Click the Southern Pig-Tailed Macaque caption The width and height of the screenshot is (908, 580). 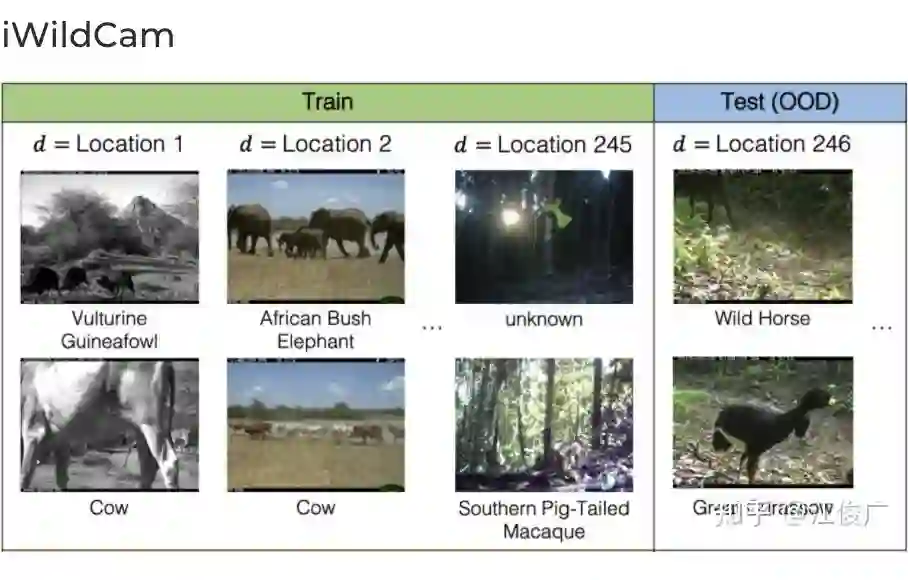tap(544, 519)
